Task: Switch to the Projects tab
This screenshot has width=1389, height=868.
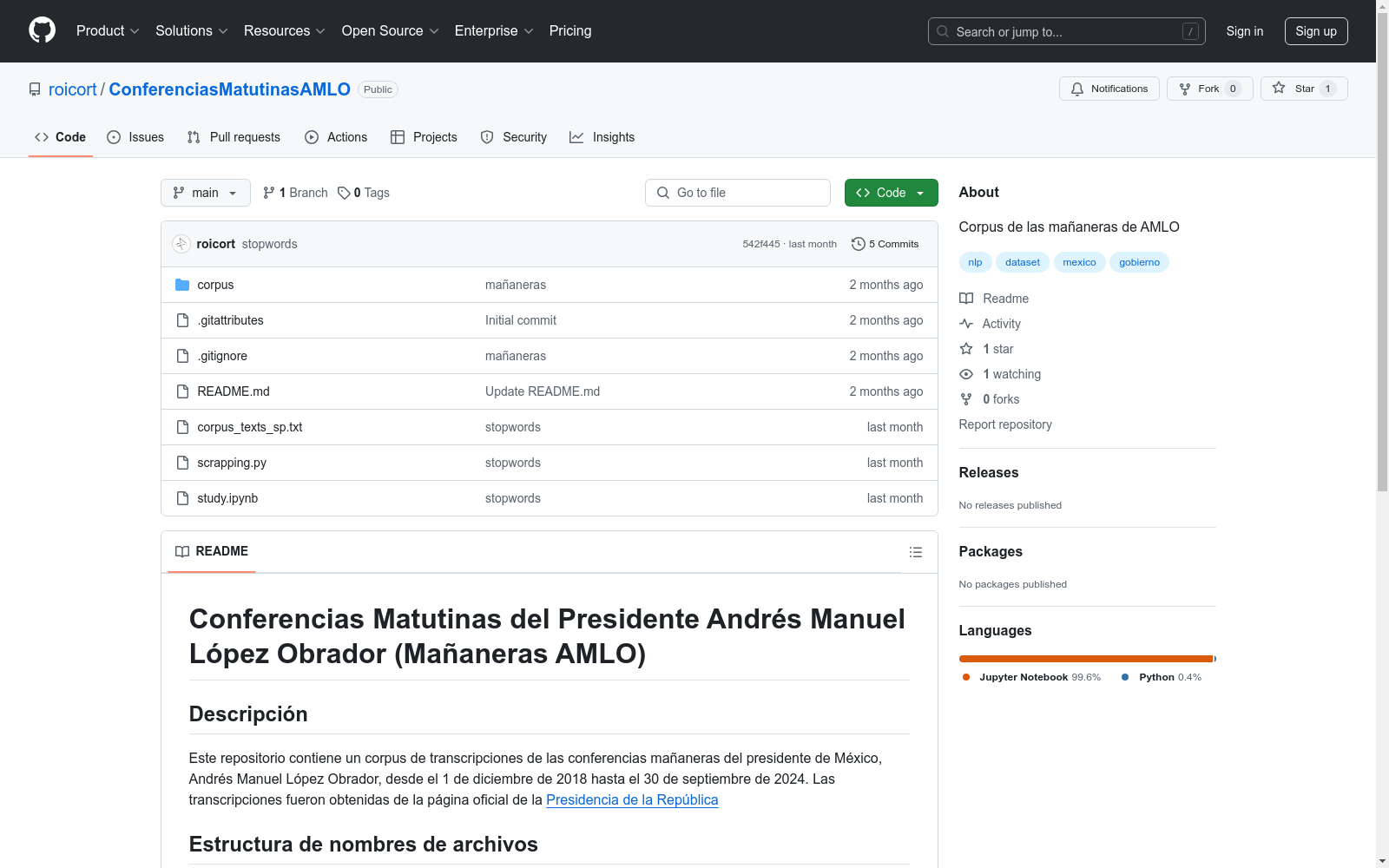Action: (424, 137)
